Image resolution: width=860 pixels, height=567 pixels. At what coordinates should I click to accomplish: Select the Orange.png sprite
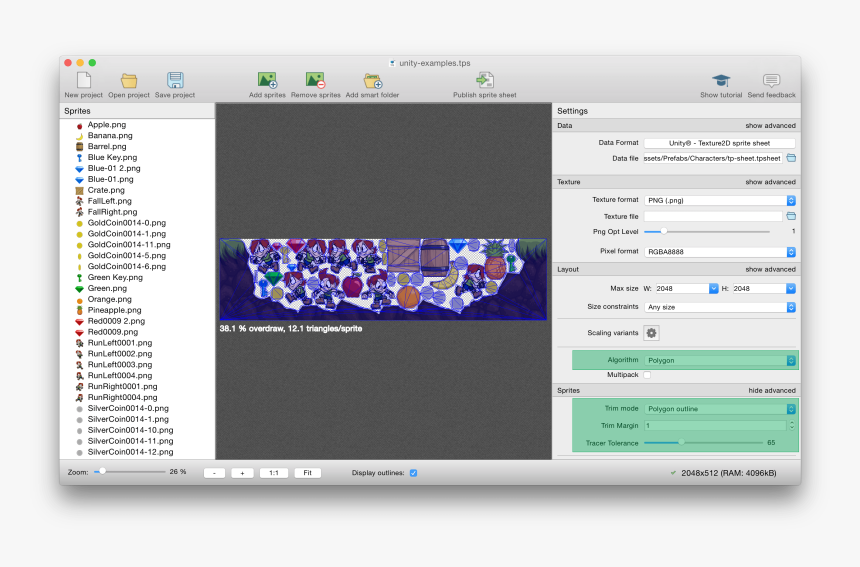point(109,299)
